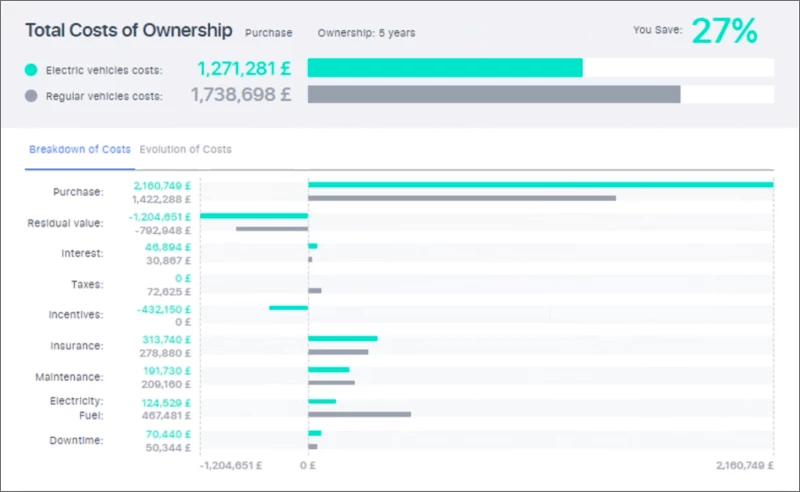
Task: Click the 2,160,749 £ electric purchase value
Action: 162,186
